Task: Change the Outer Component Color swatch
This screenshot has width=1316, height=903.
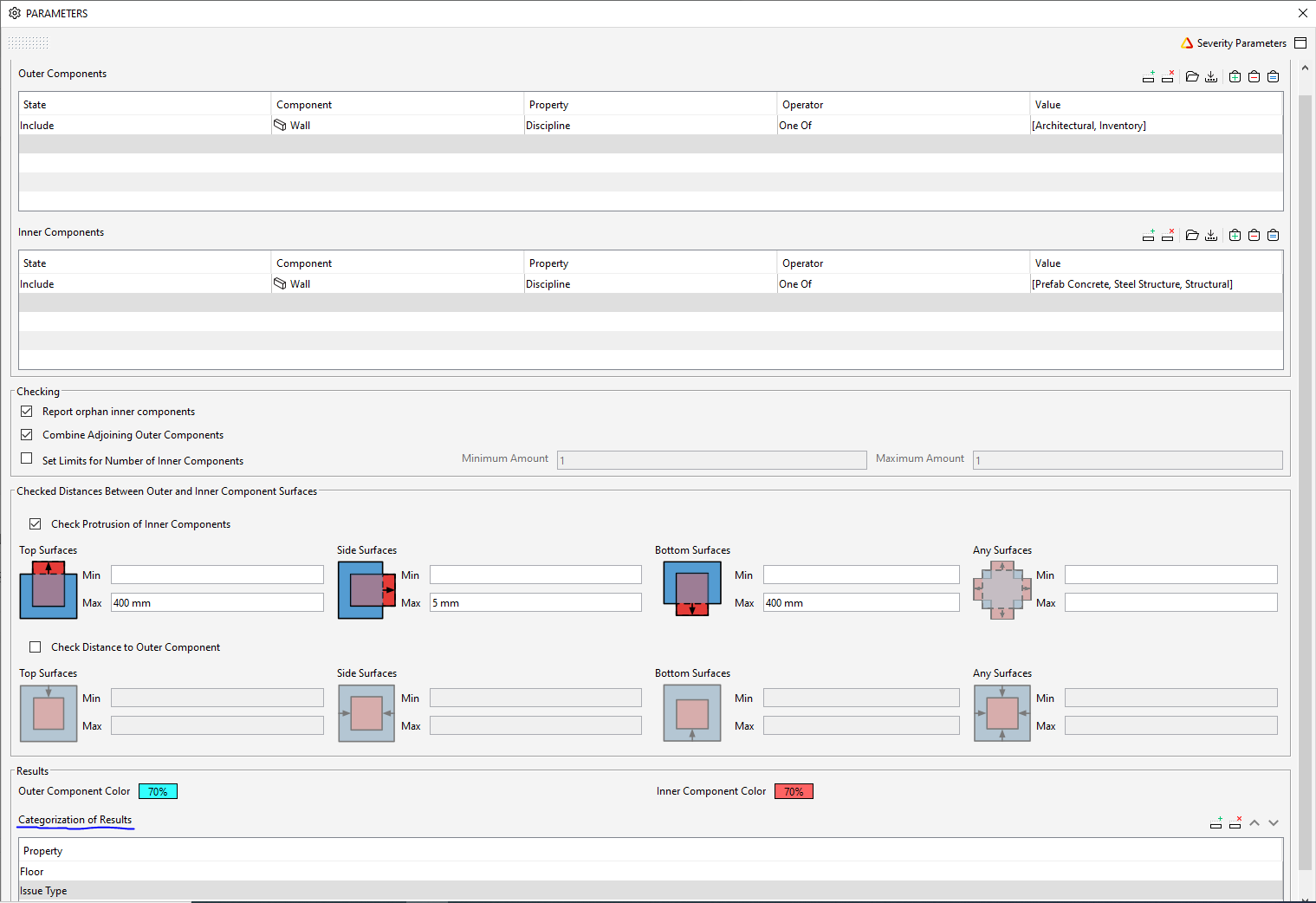Action: (158, 791)
